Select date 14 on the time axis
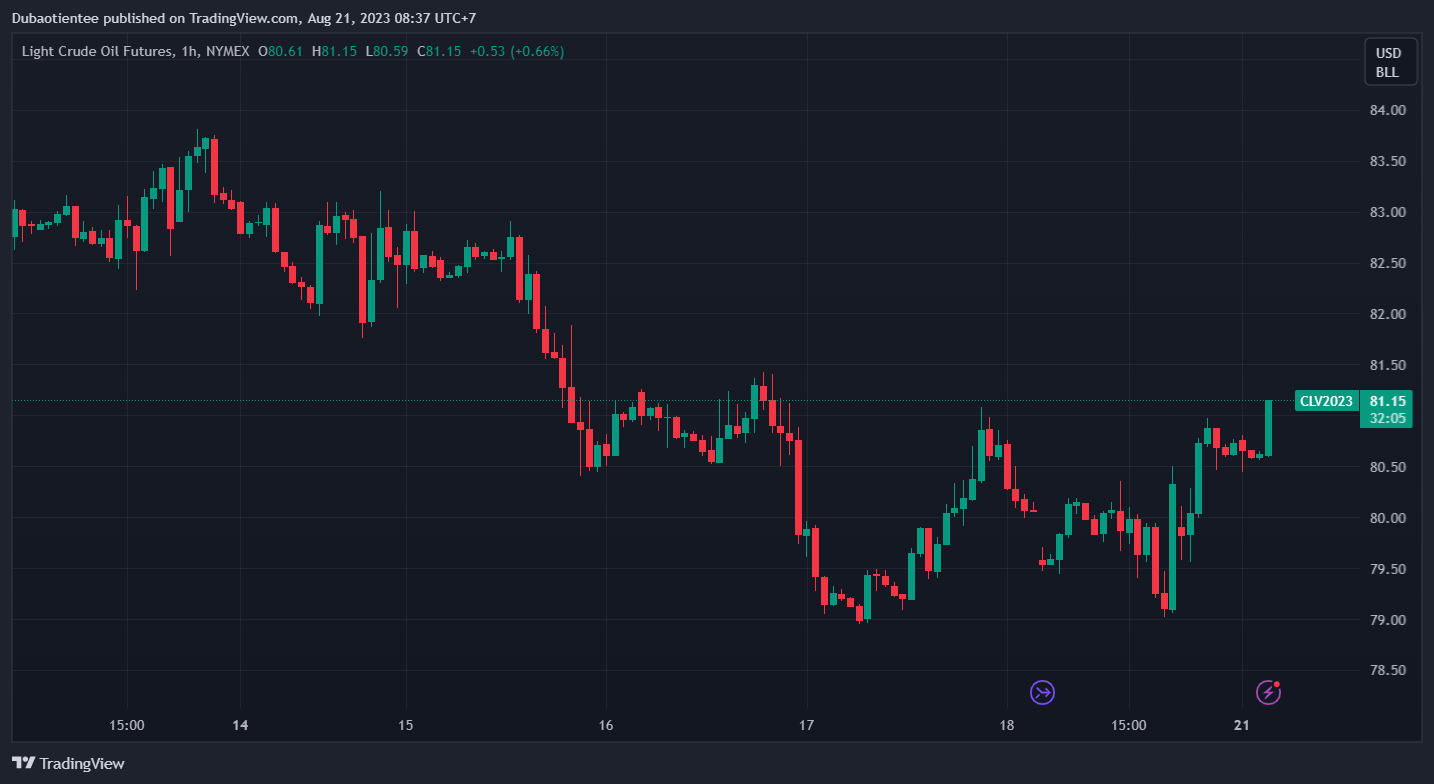 point(240,725)
